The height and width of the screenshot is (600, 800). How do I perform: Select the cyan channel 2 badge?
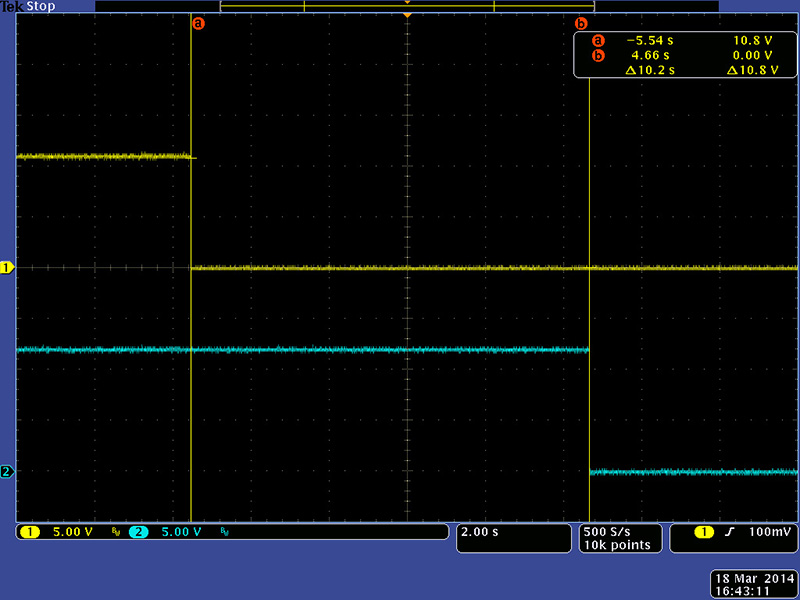point(139,532)
